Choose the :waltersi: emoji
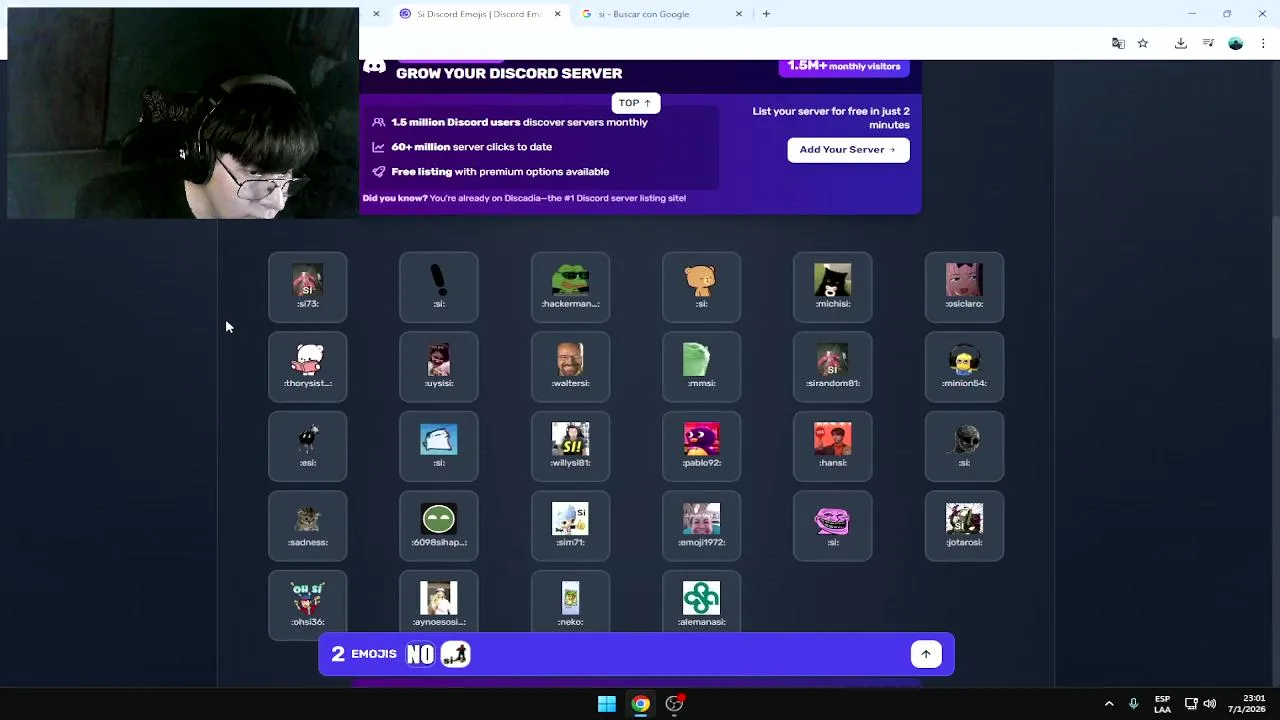Screen dimensions: 1280x720 (x=570, y=367)
